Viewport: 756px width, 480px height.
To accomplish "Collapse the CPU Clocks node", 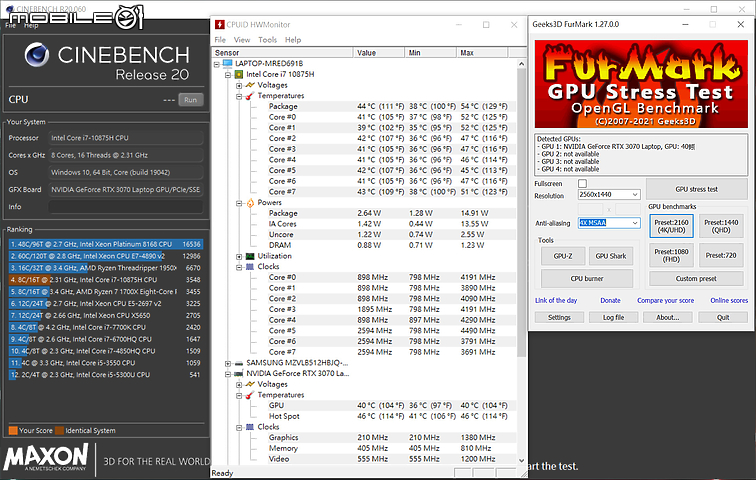I will point(239,267).
